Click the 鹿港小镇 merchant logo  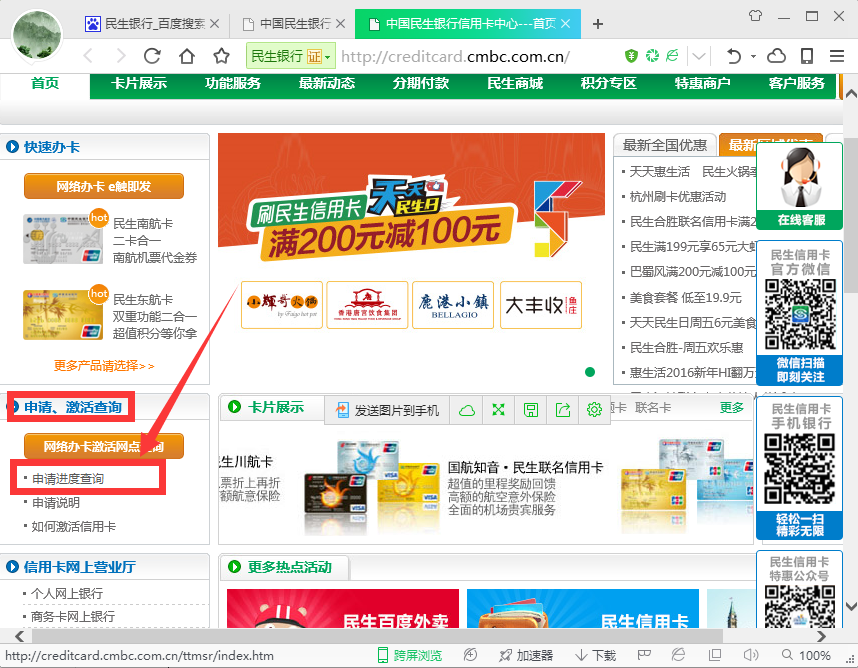(x=453, y=305)
